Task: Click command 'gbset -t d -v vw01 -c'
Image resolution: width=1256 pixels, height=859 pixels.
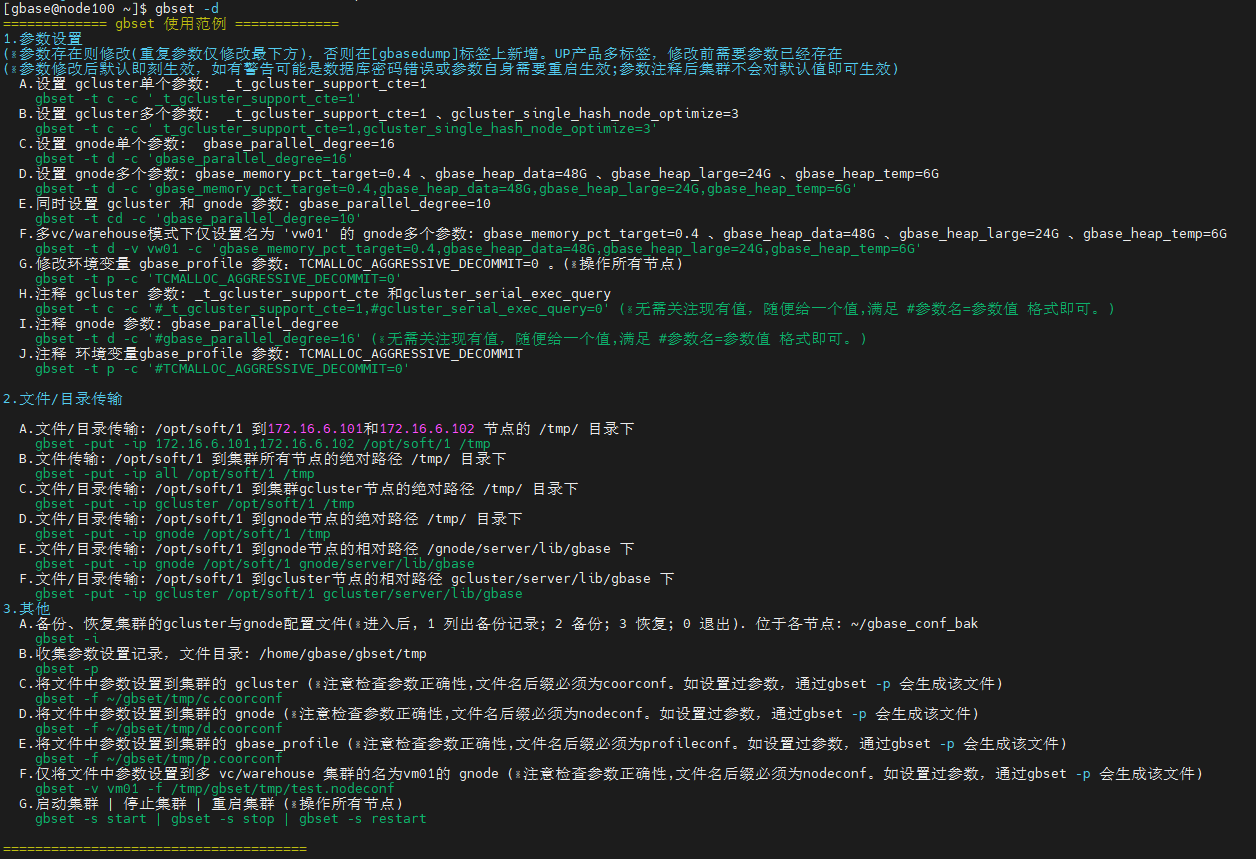Action: (x=478, y=248)
